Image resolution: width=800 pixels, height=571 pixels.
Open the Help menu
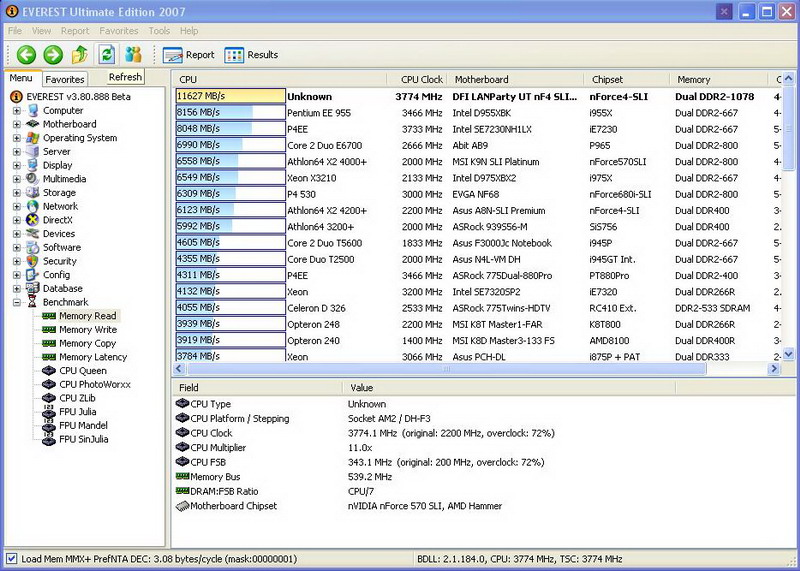(189, 31)
